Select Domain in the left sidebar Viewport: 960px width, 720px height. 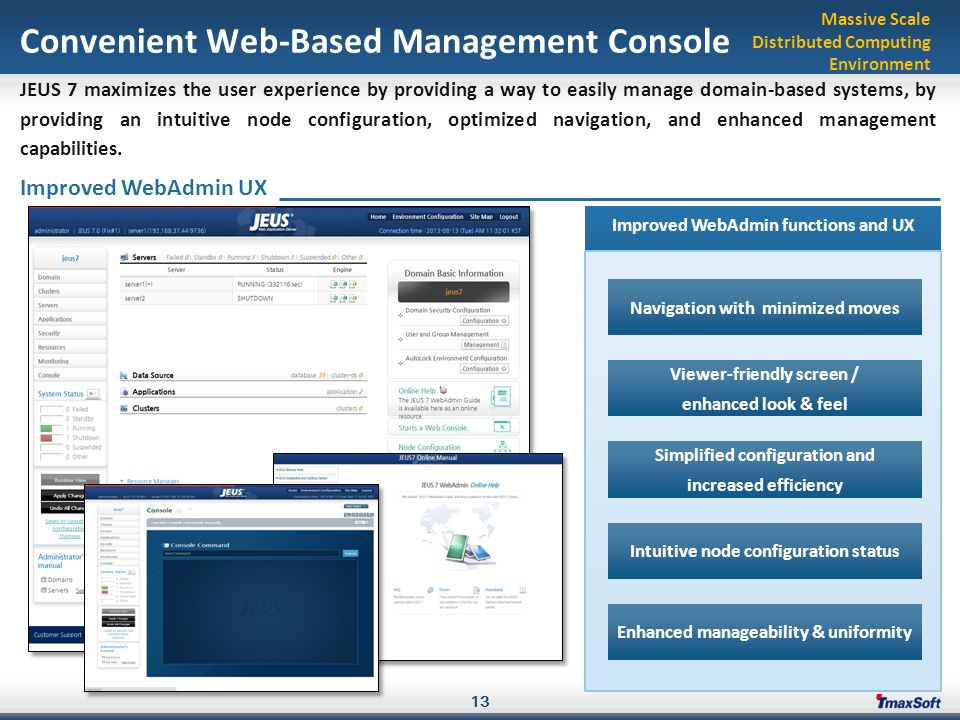tap(70, 277)
